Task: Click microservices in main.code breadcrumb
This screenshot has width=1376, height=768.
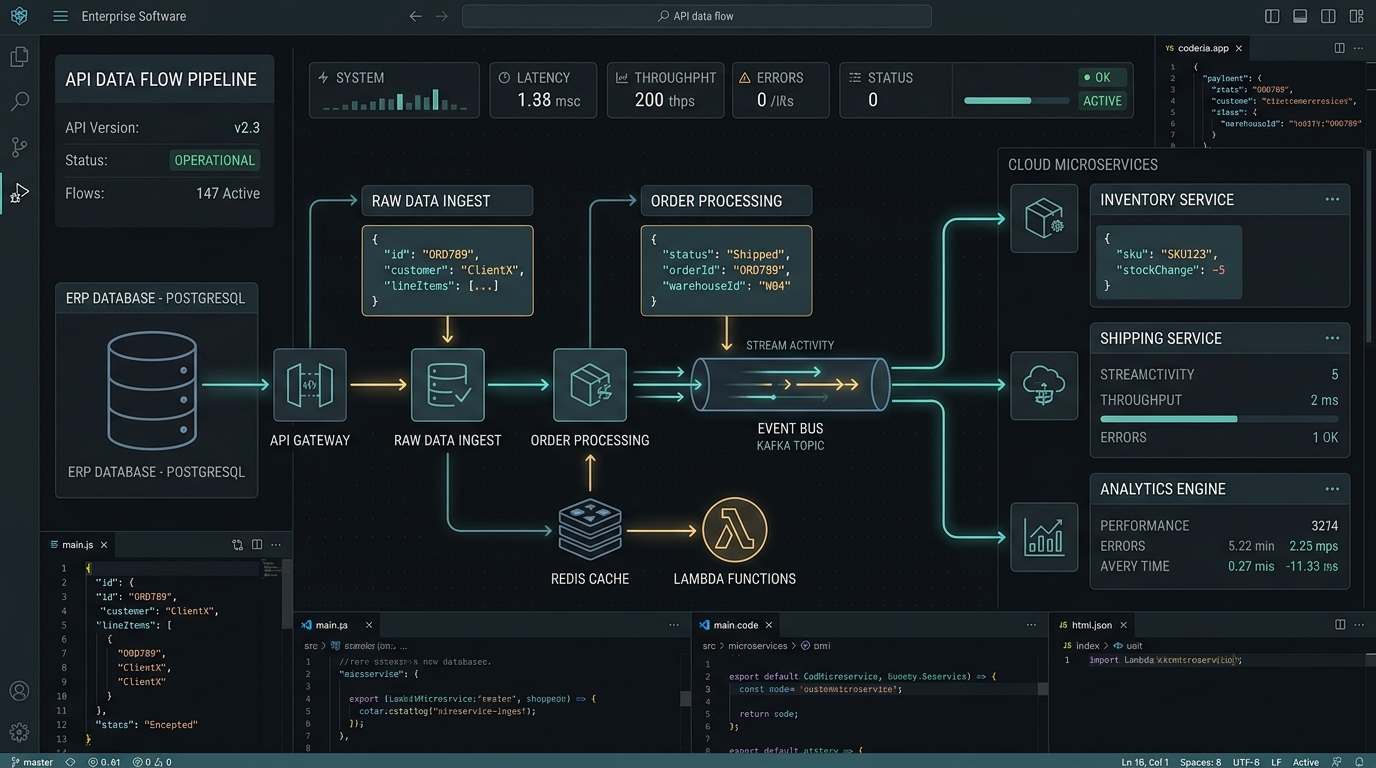Action: point(758,646)
